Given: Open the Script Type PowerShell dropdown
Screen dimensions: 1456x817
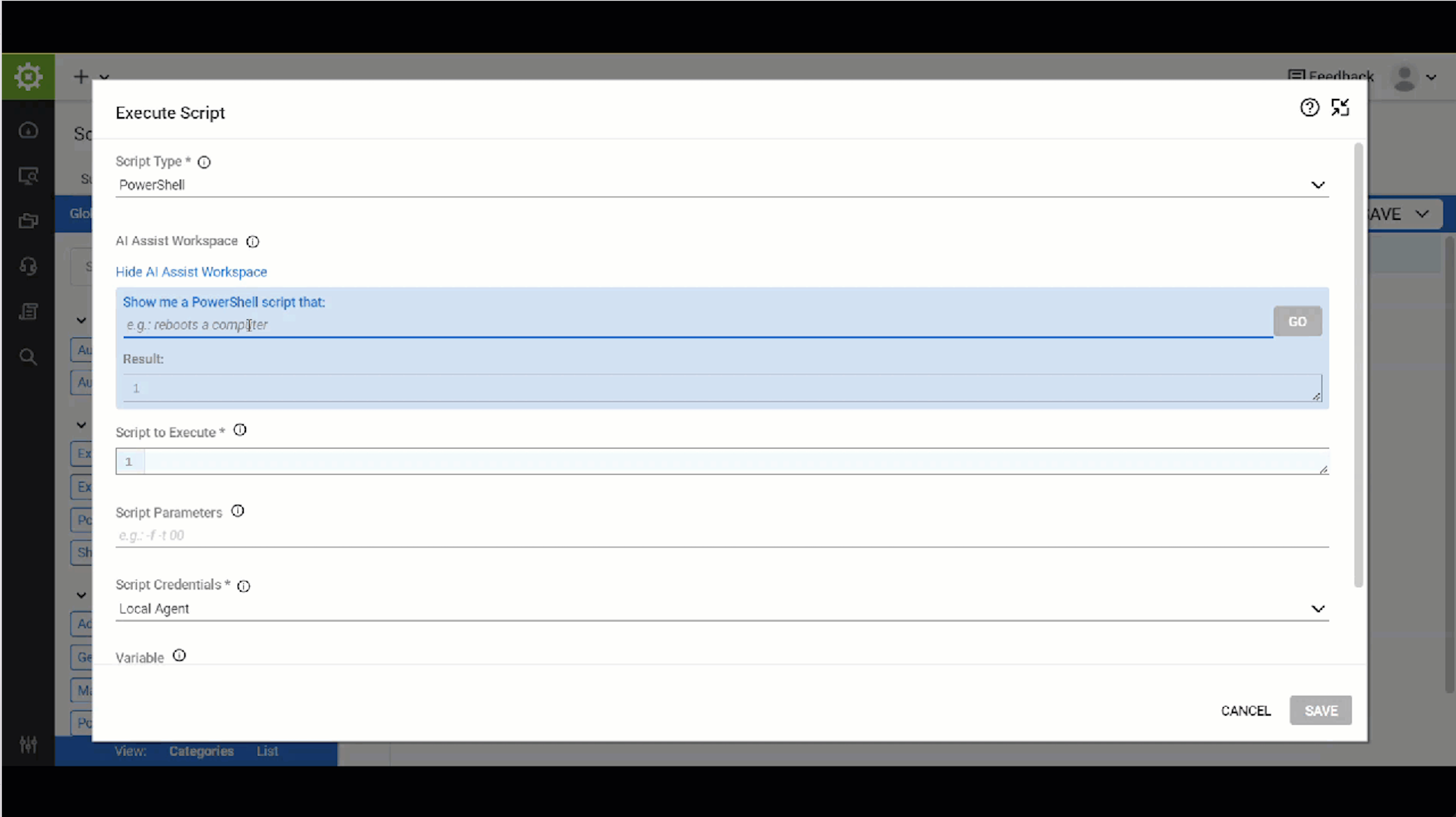Looking at the screenshot, I should coord(722,185).
